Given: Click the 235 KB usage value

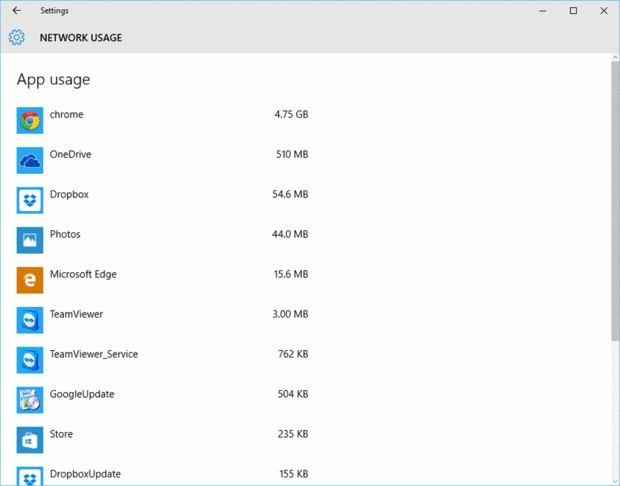Looking at the screenshot, I should click(x=293, y=434).
